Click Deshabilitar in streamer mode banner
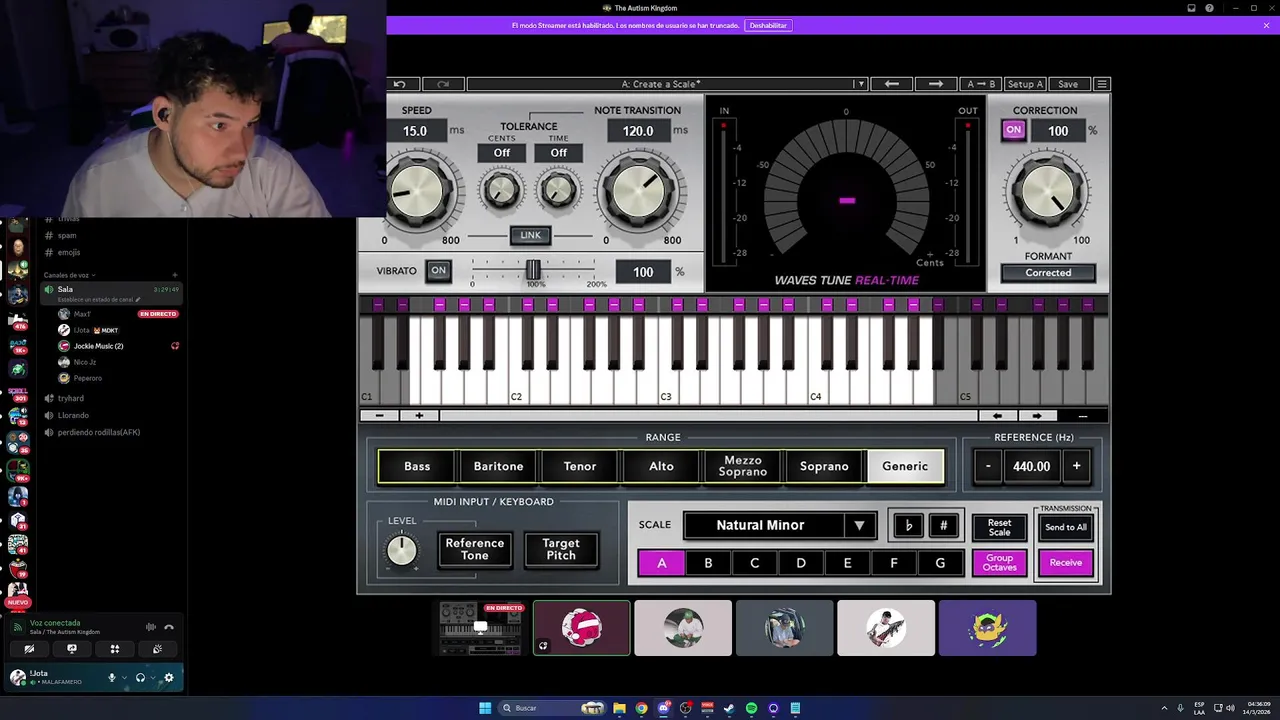Screen dimensions: 1280x720 [768, 25]
